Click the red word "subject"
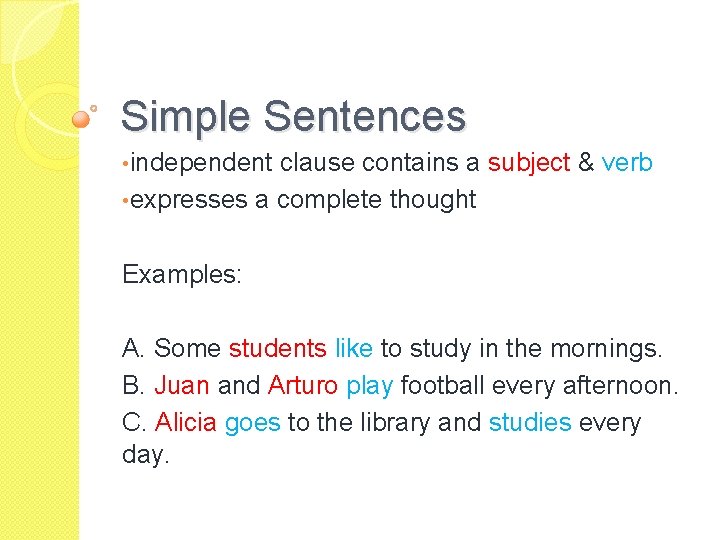 tap(528, 163)
